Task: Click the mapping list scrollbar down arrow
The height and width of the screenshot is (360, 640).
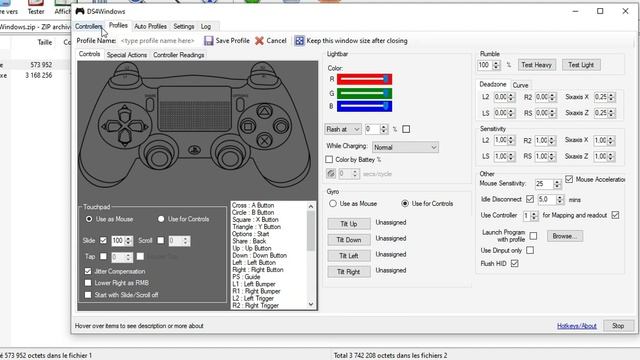Action: pos(311,304)
